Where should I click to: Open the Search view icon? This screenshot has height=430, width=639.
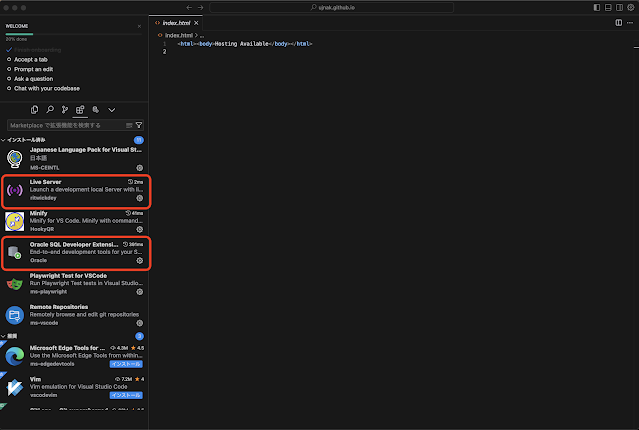pos(50,110)
